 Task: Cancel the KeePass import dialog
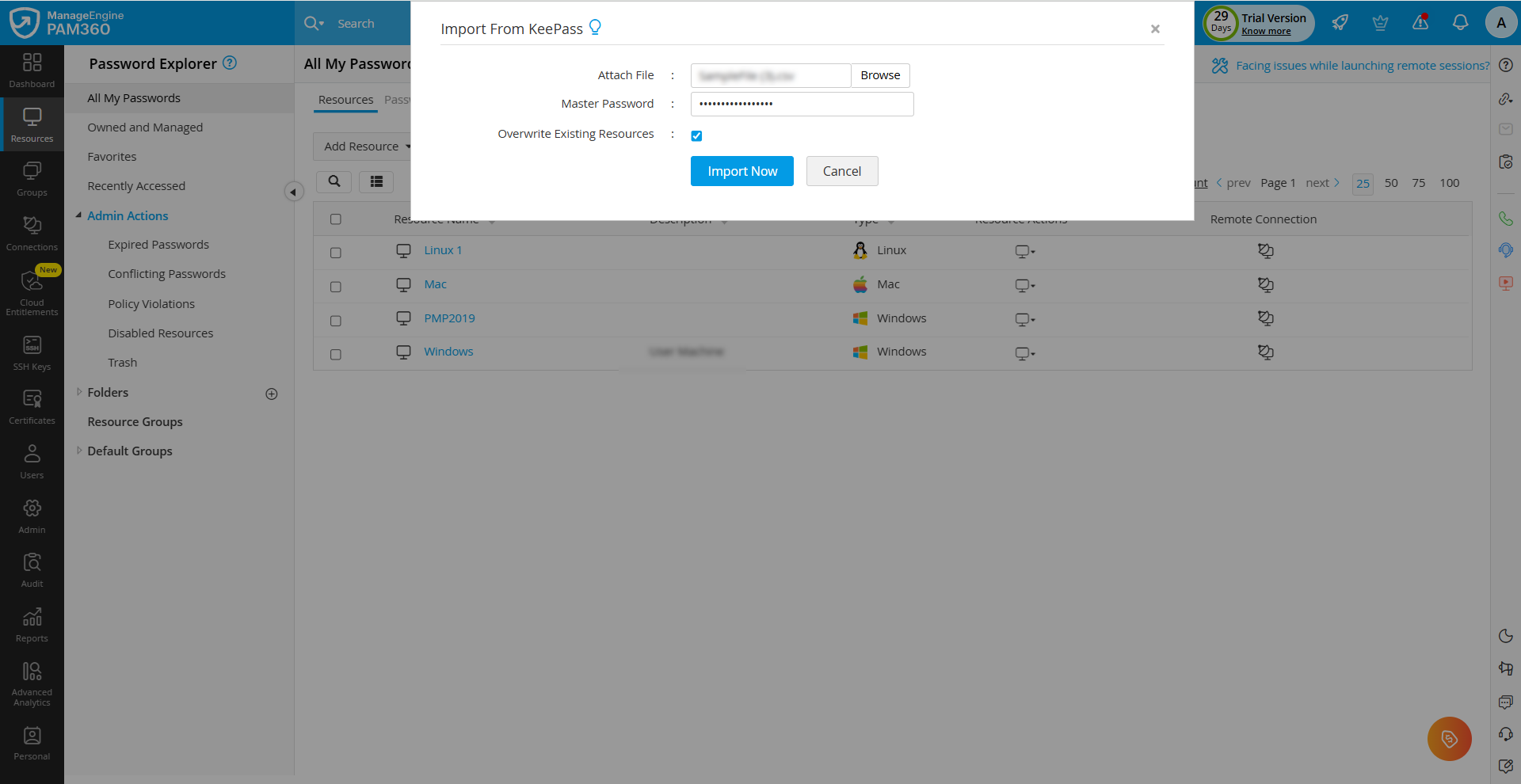tap(842, 171)
